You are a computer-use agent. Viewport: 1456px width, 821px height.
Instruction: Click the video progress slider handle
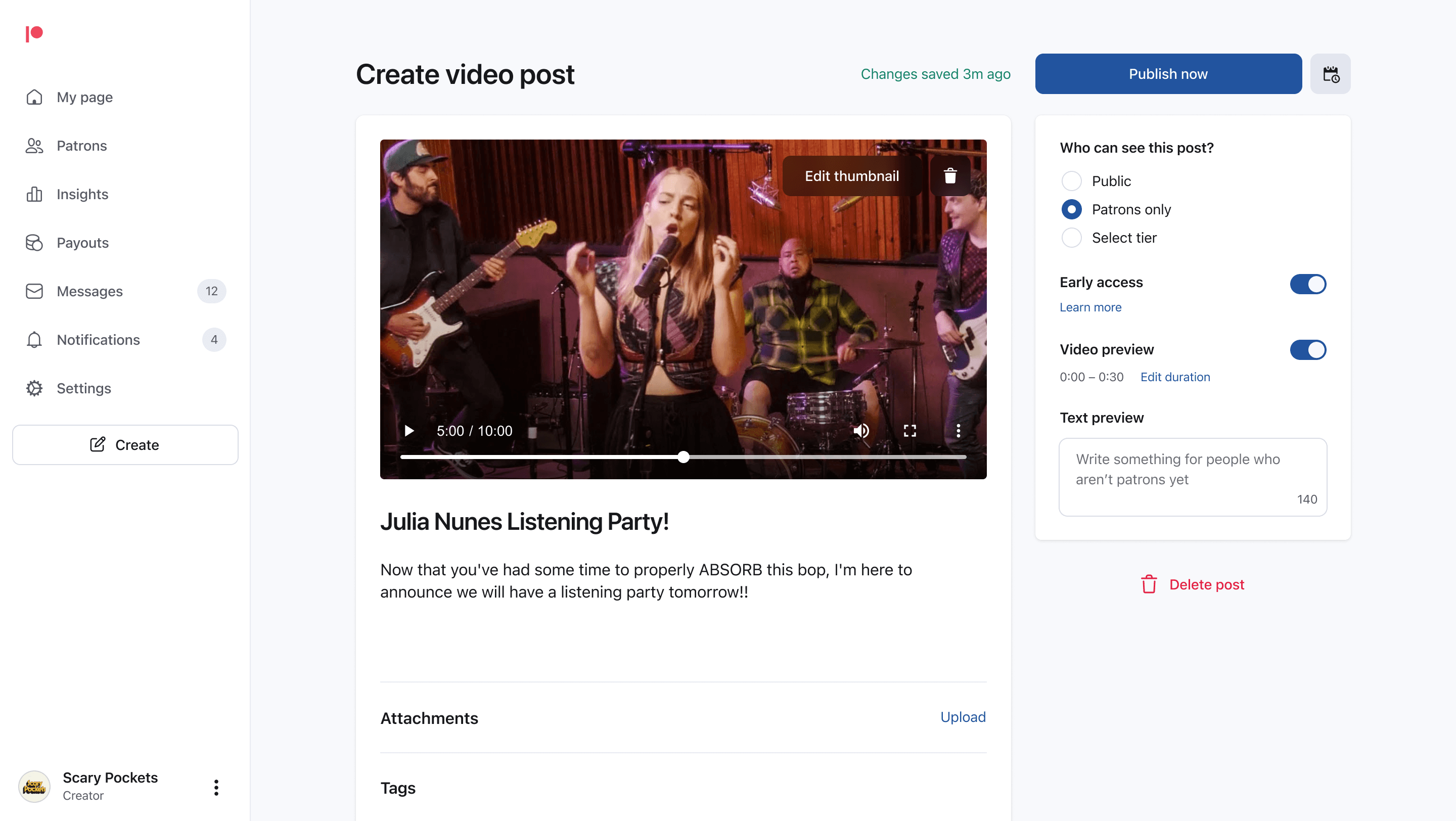684,457
